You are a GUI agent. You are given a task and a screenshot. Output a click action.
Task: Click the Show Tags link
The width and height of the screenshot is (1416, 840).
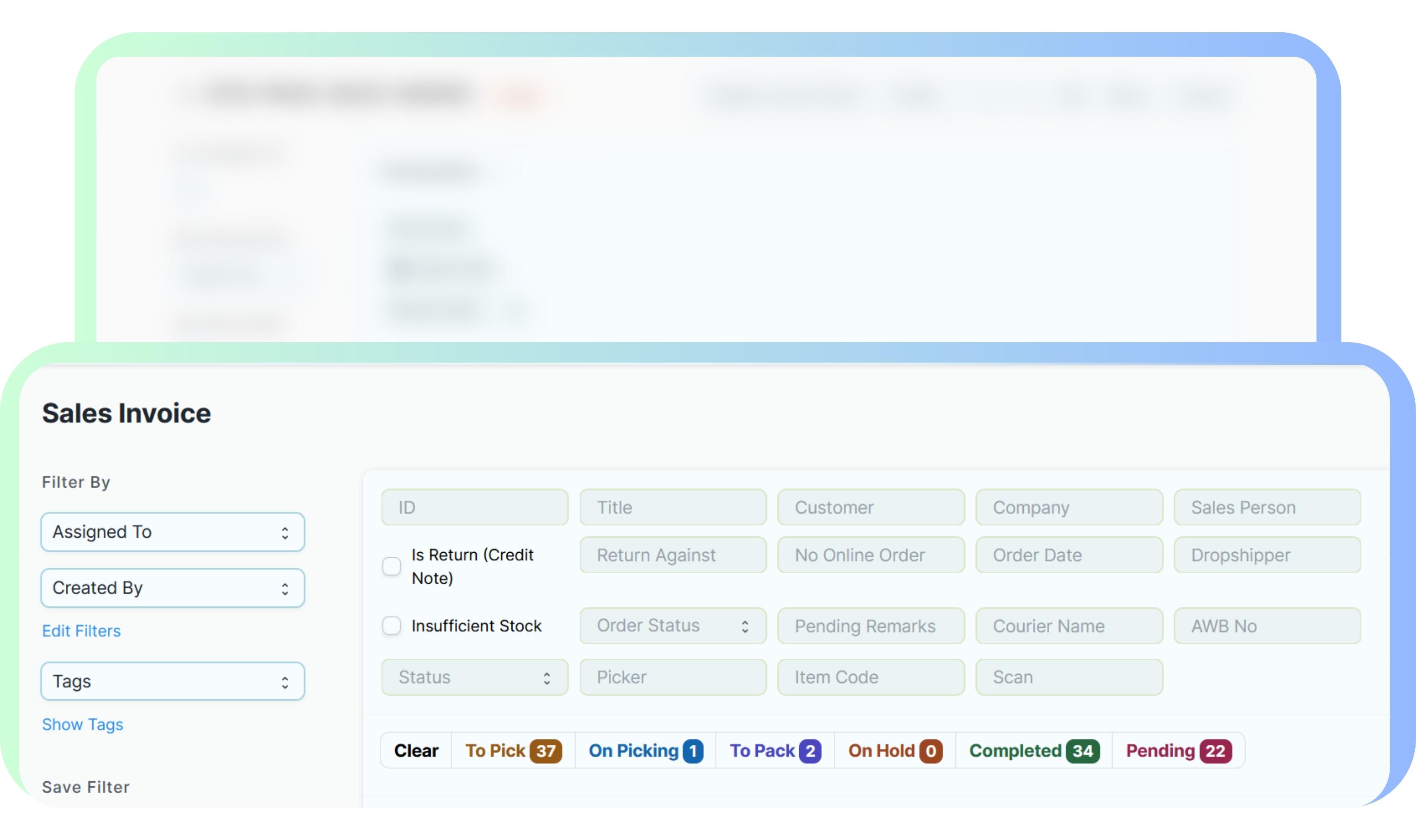83,725
